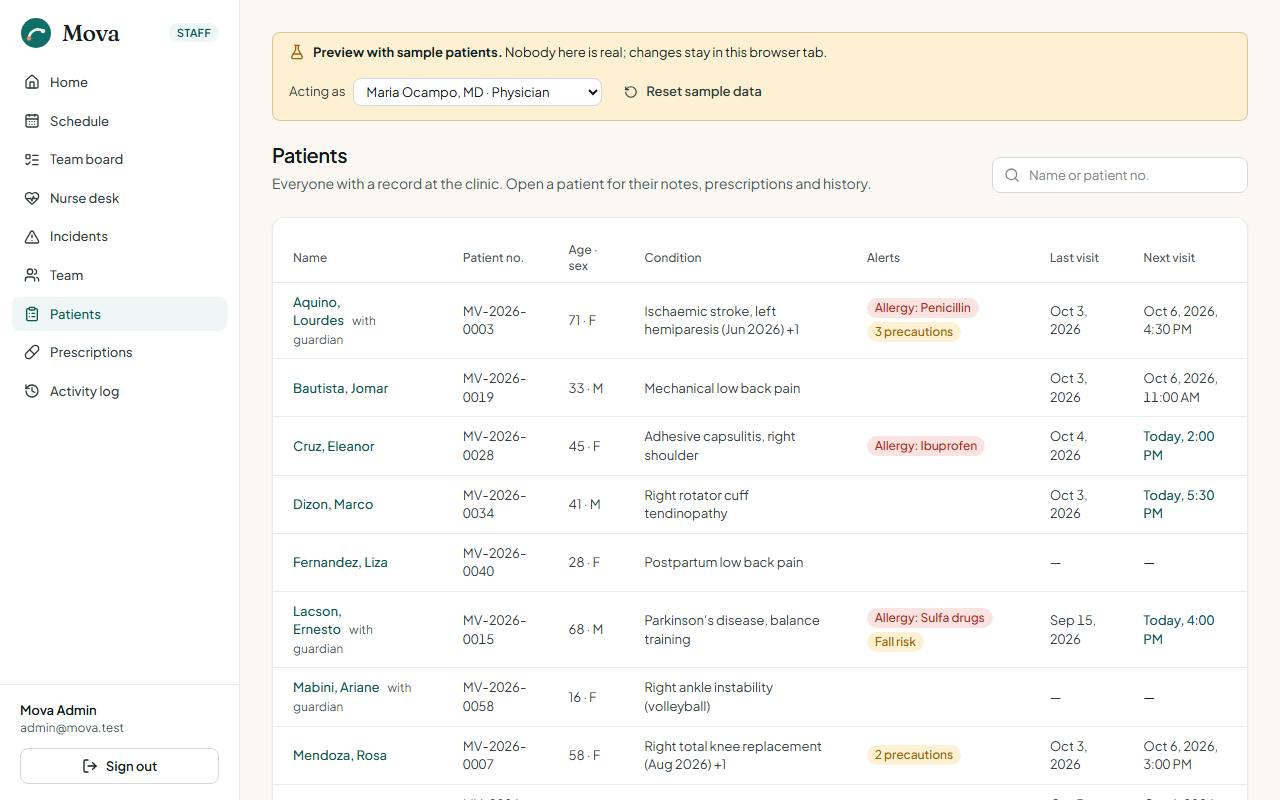
Task: Click the 2 precautions badge
Action: tap(914, 755)
